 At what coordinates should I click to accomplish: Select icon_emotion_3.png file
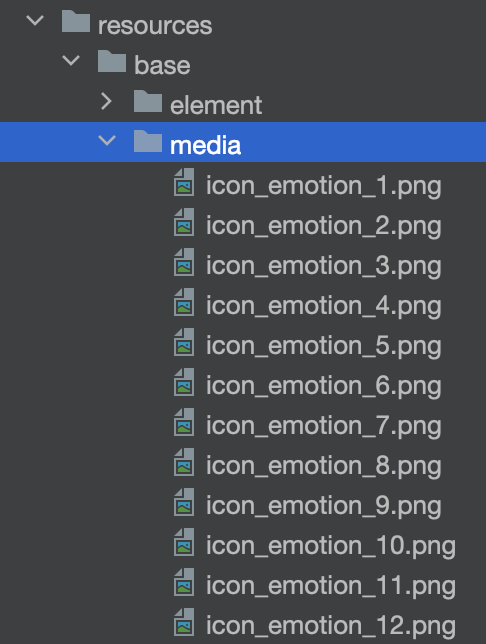[x=324, y=266]
